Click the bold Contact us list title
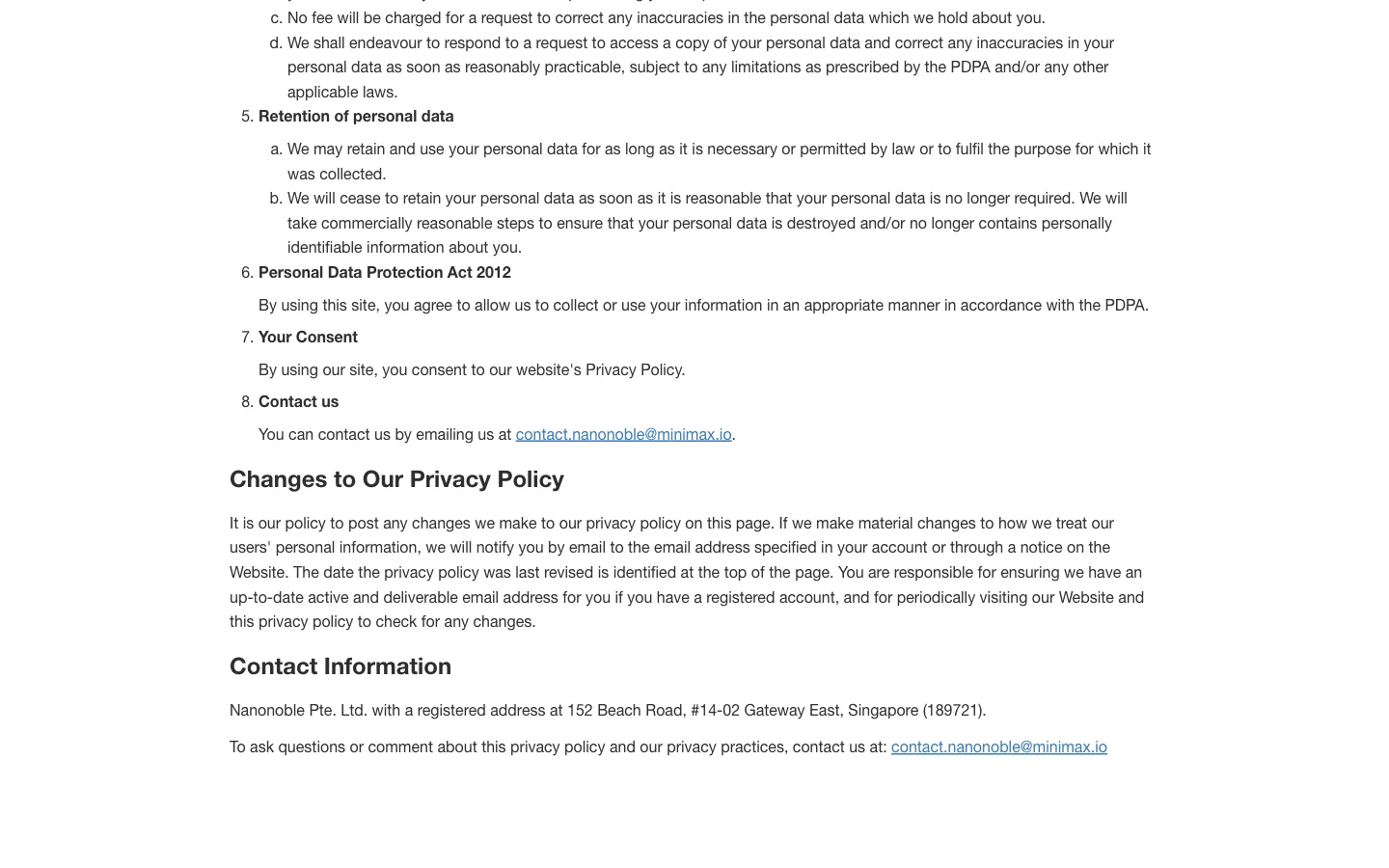 298,401
